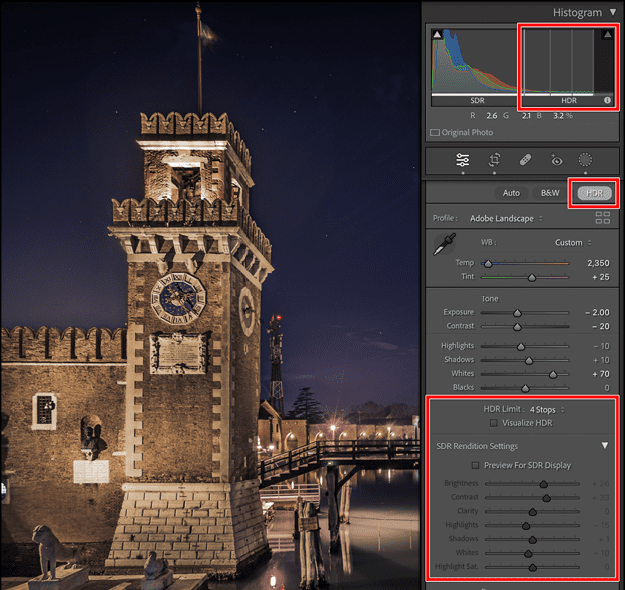Enable the Visualize HDR checkbox
625x590 pixels.
click(493, 423)
